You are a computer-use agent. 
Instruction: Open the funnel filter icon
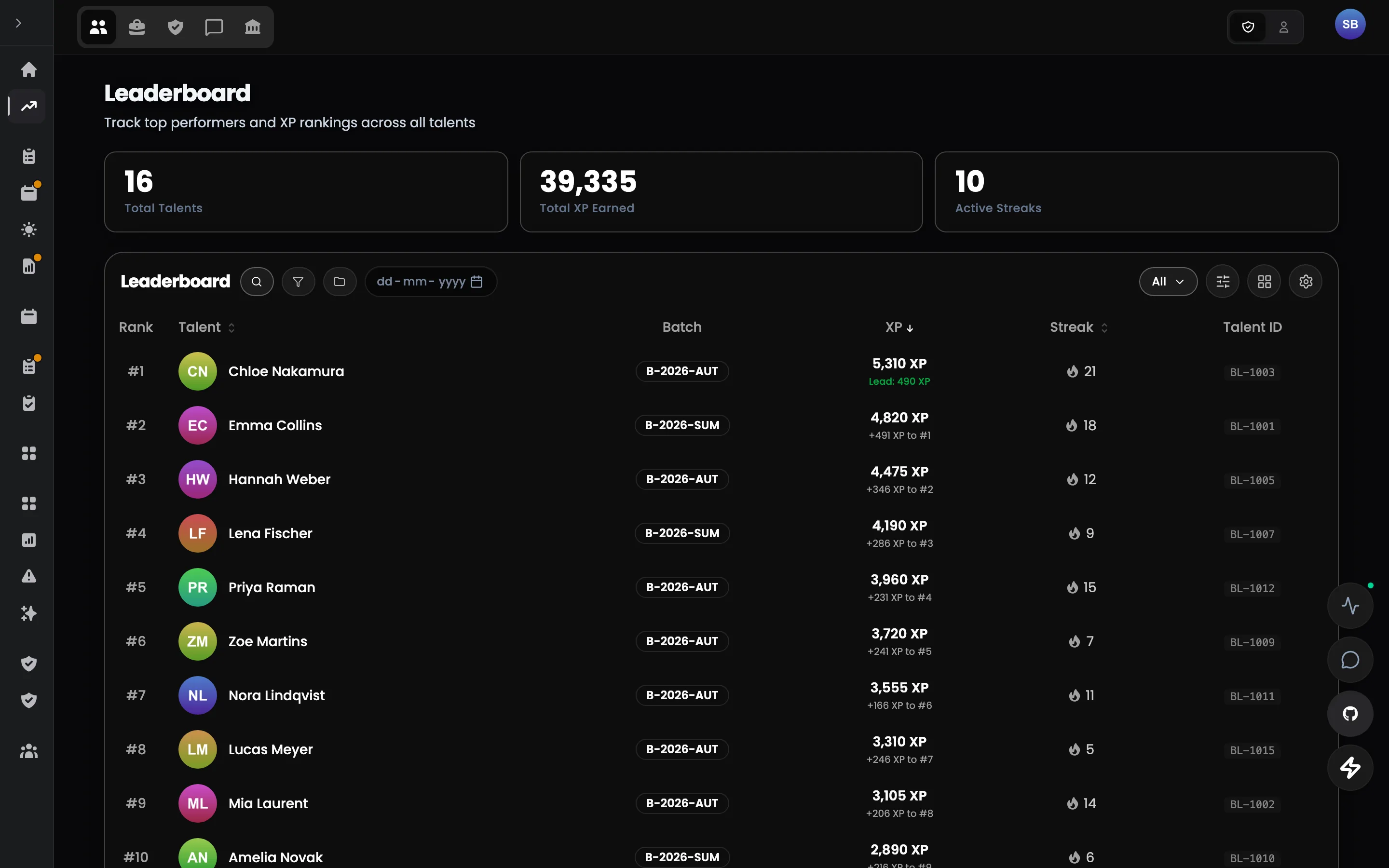[x=298, y=282]
